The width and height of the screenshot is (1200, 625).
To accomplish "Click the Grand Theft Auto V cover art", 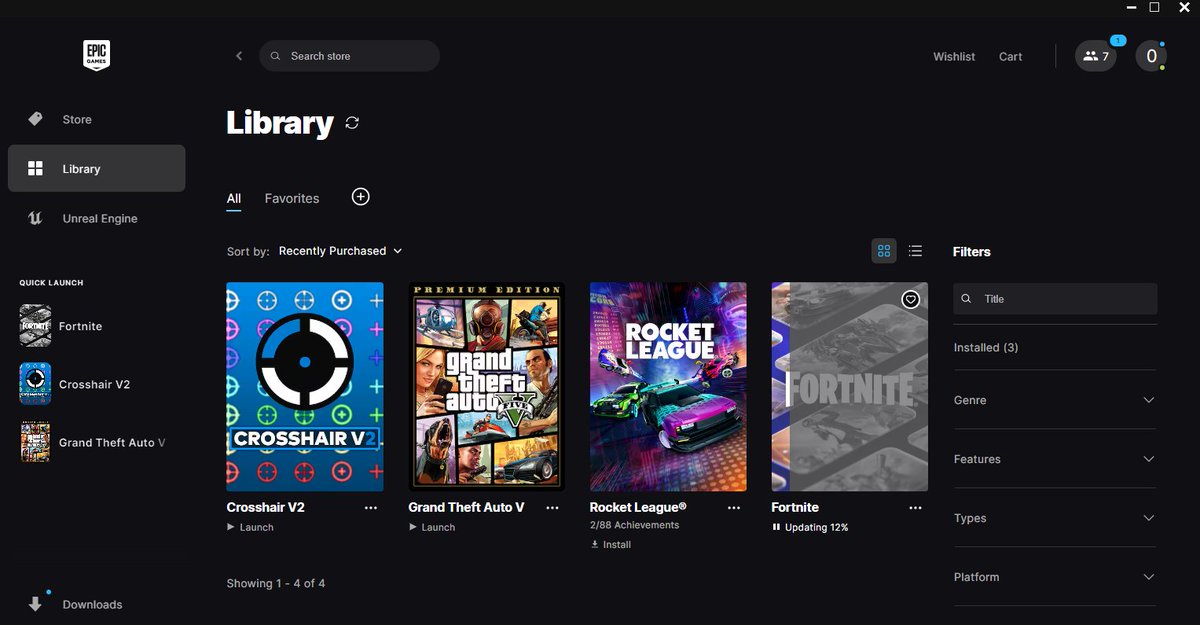I will (487, 386).
